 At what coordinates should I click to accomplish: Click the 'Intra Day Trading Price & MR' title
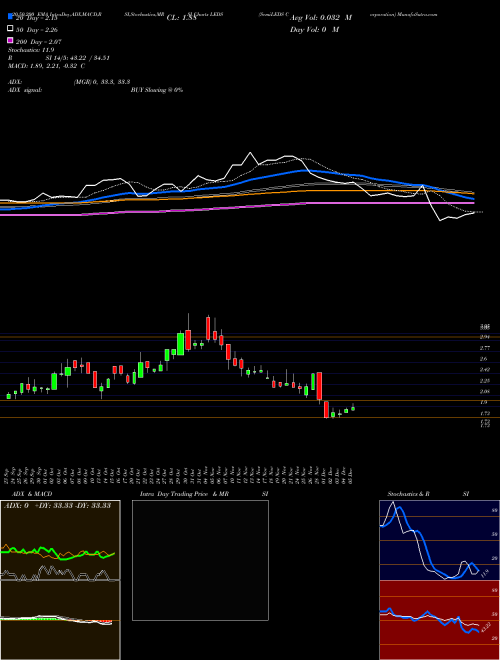[x=184, y=494]
